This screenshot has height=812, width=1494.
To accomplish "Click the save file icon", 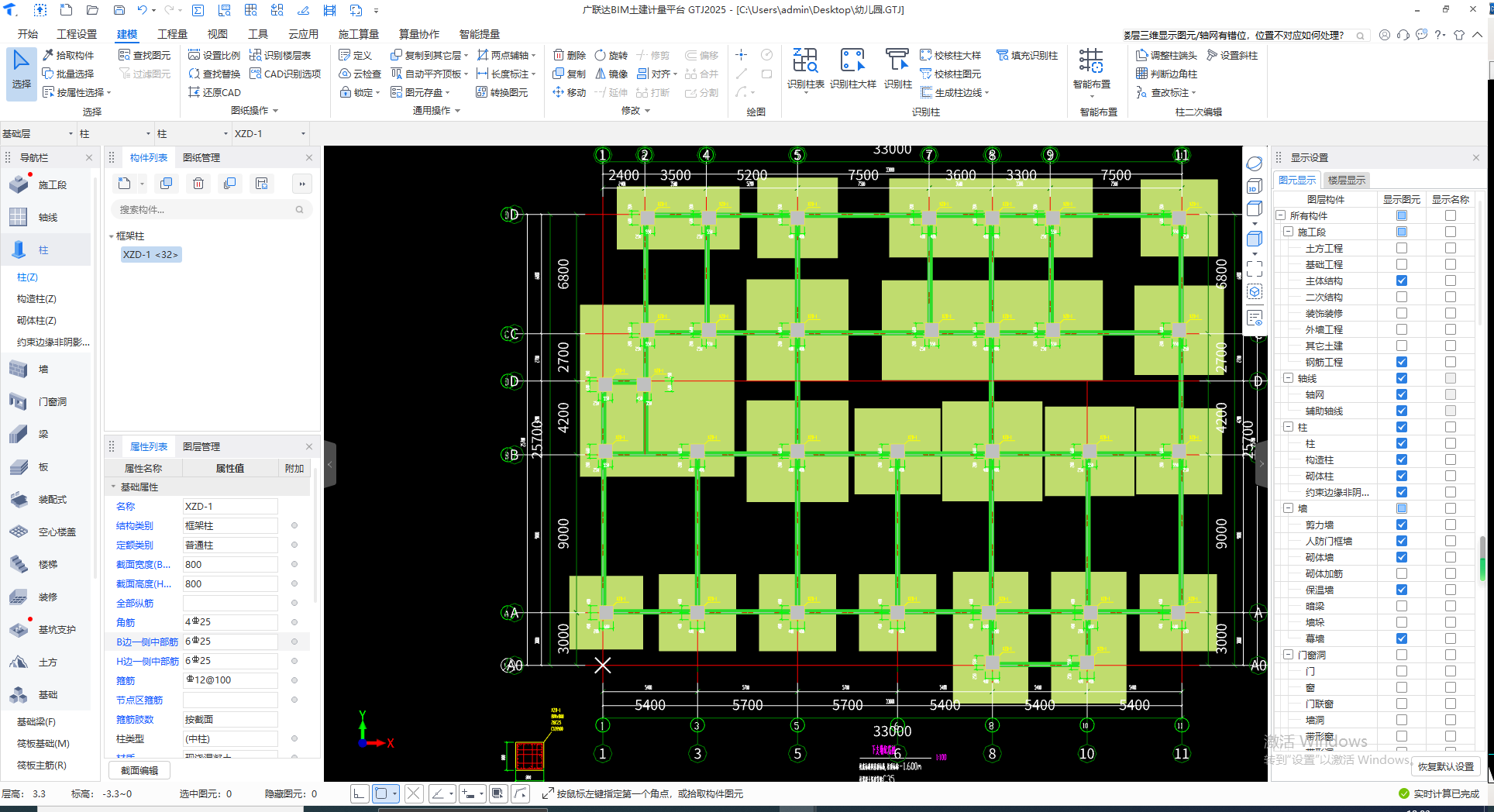I will (119, 10).
